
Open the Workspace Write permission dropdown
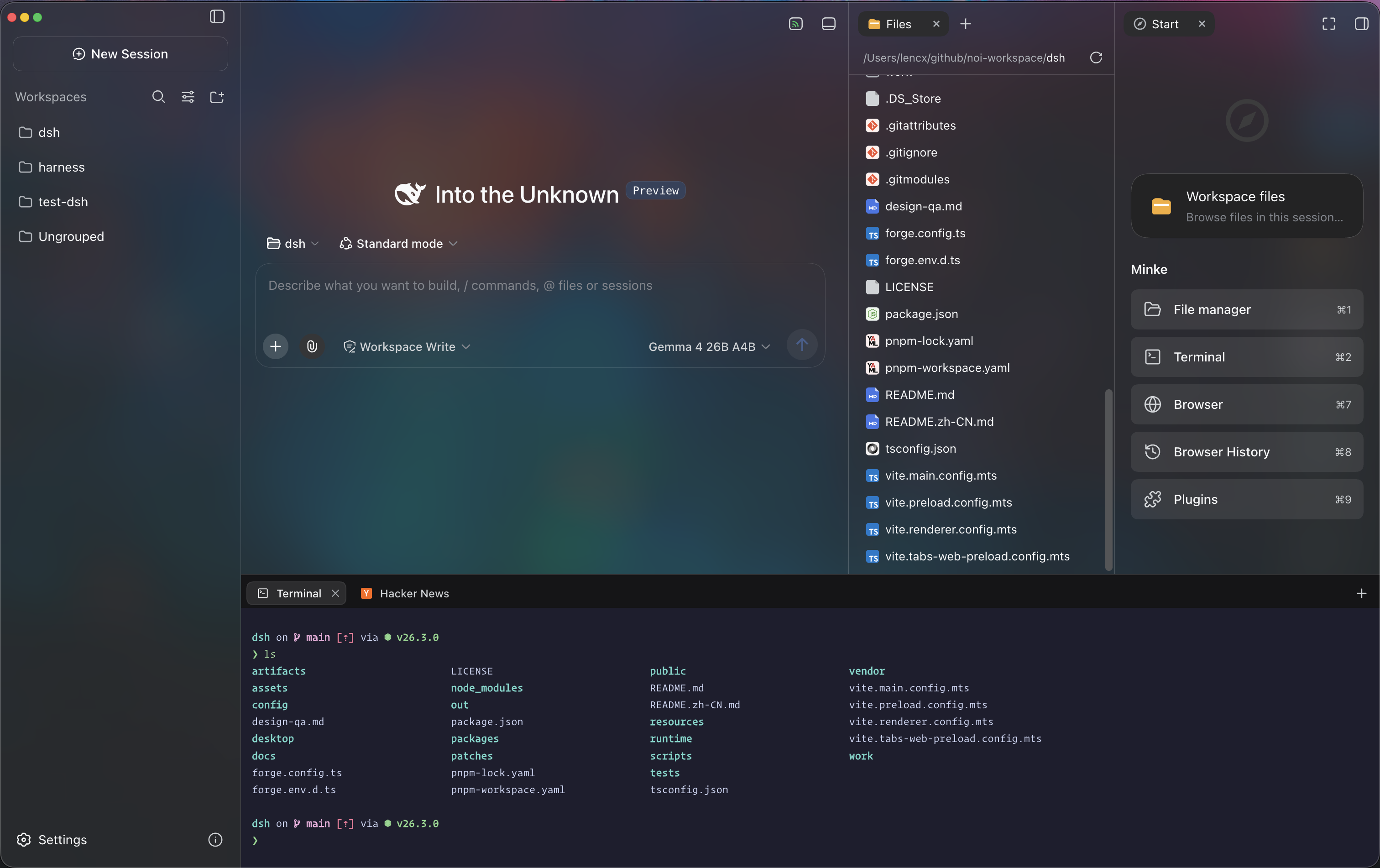(x=407, y=347)
